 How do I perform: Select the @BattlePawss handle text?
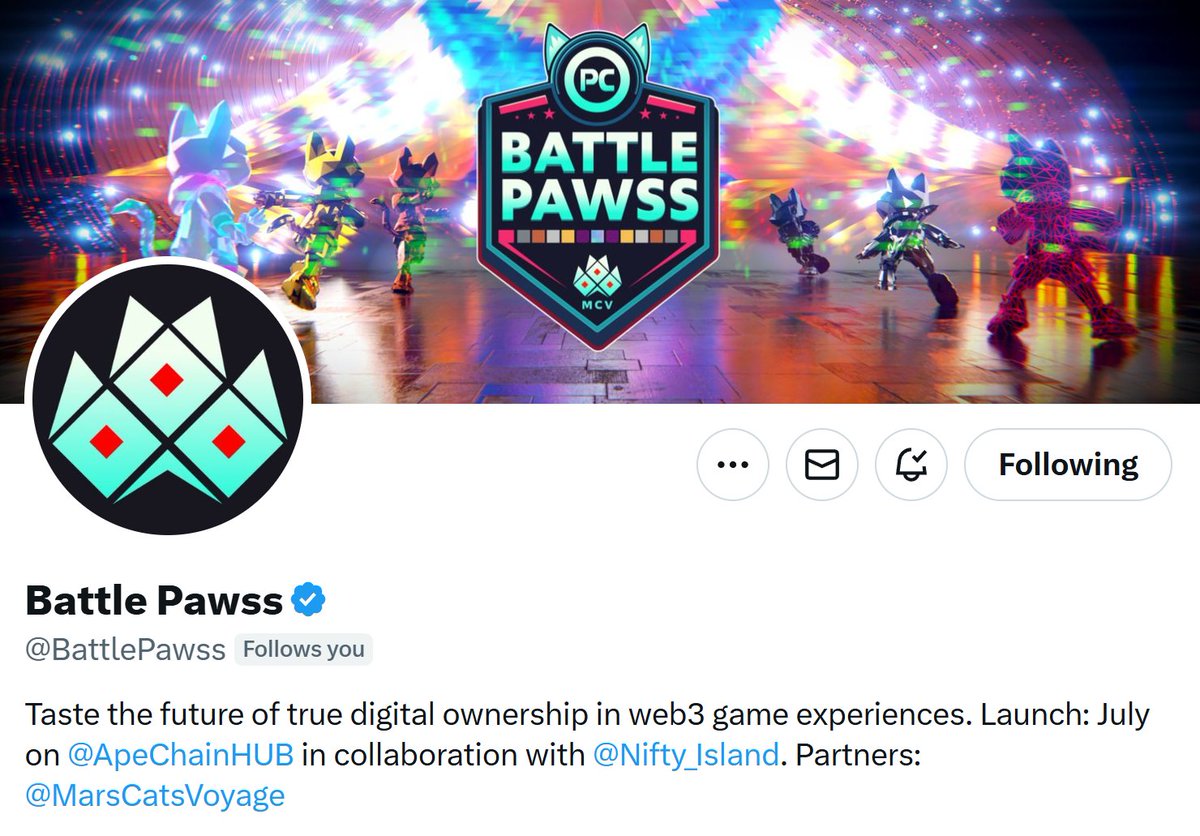click(x=125, y=650)
